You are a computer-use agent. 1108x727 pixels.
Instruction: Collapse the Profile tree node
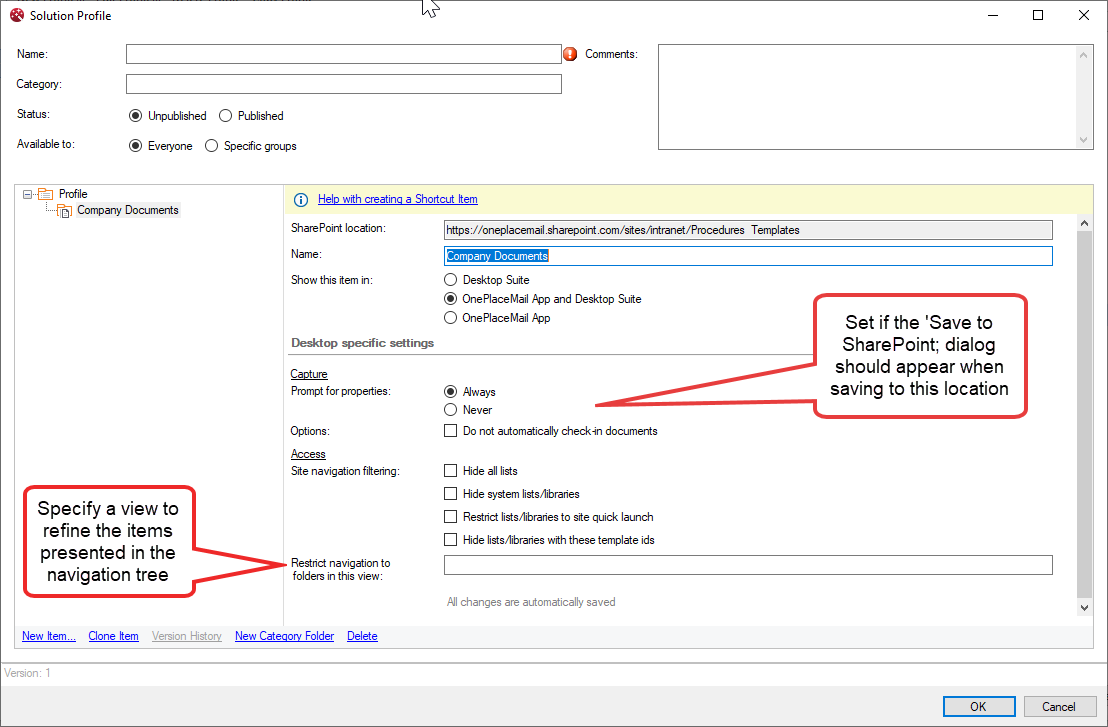point(29,194)
